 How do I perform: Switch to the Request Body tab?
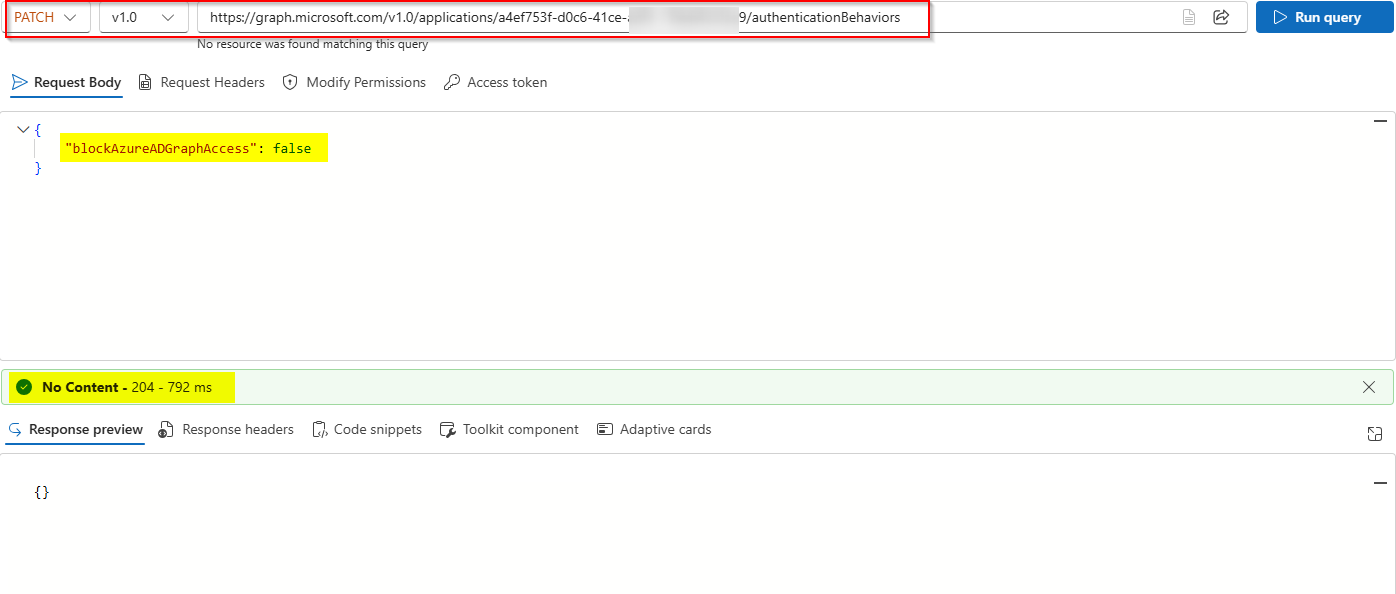click(67, 82)
